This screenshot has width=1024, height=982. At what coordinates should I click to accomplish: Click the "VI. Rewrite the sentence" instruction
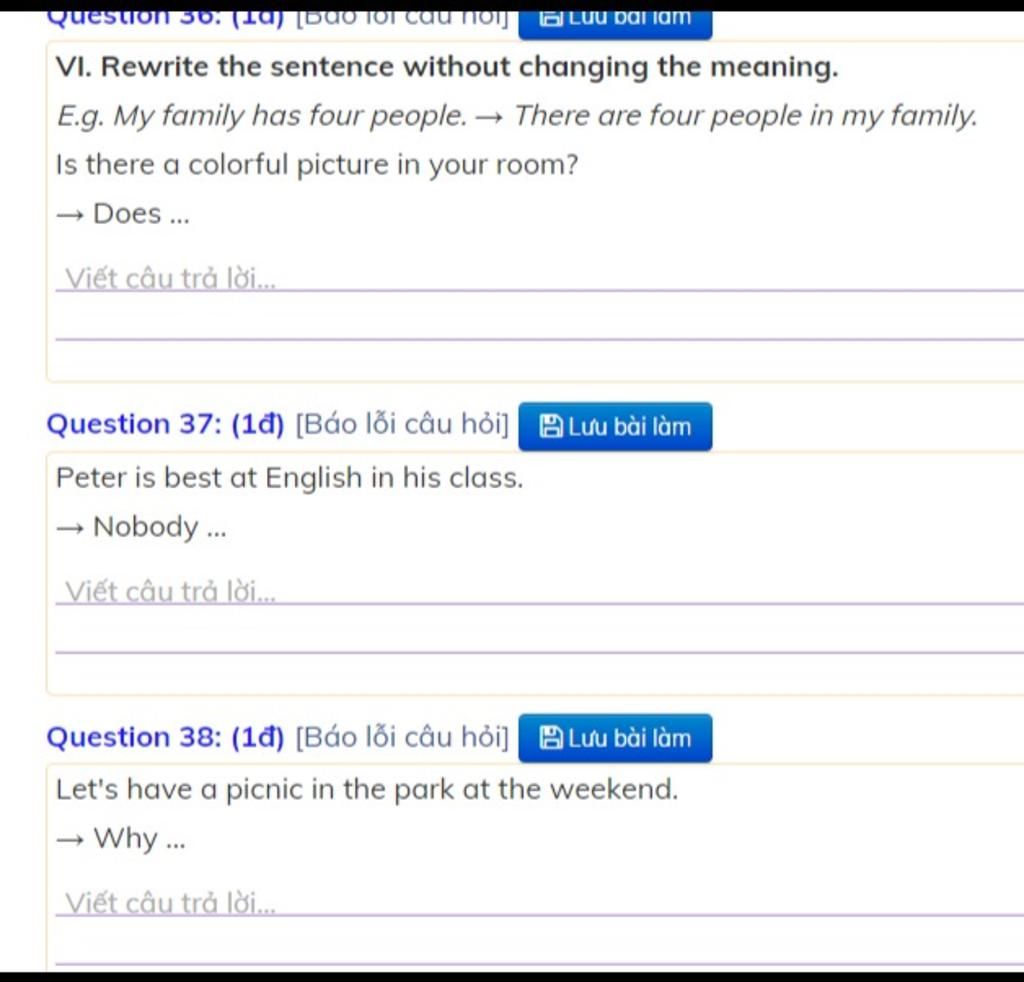coord(447,68)
